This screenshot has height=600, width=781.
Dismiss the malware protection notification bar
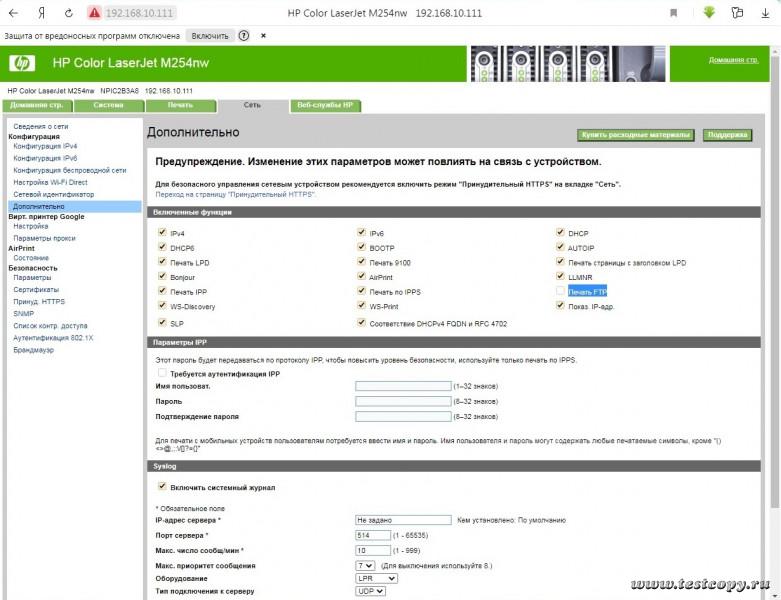click(x=263, y=36)
